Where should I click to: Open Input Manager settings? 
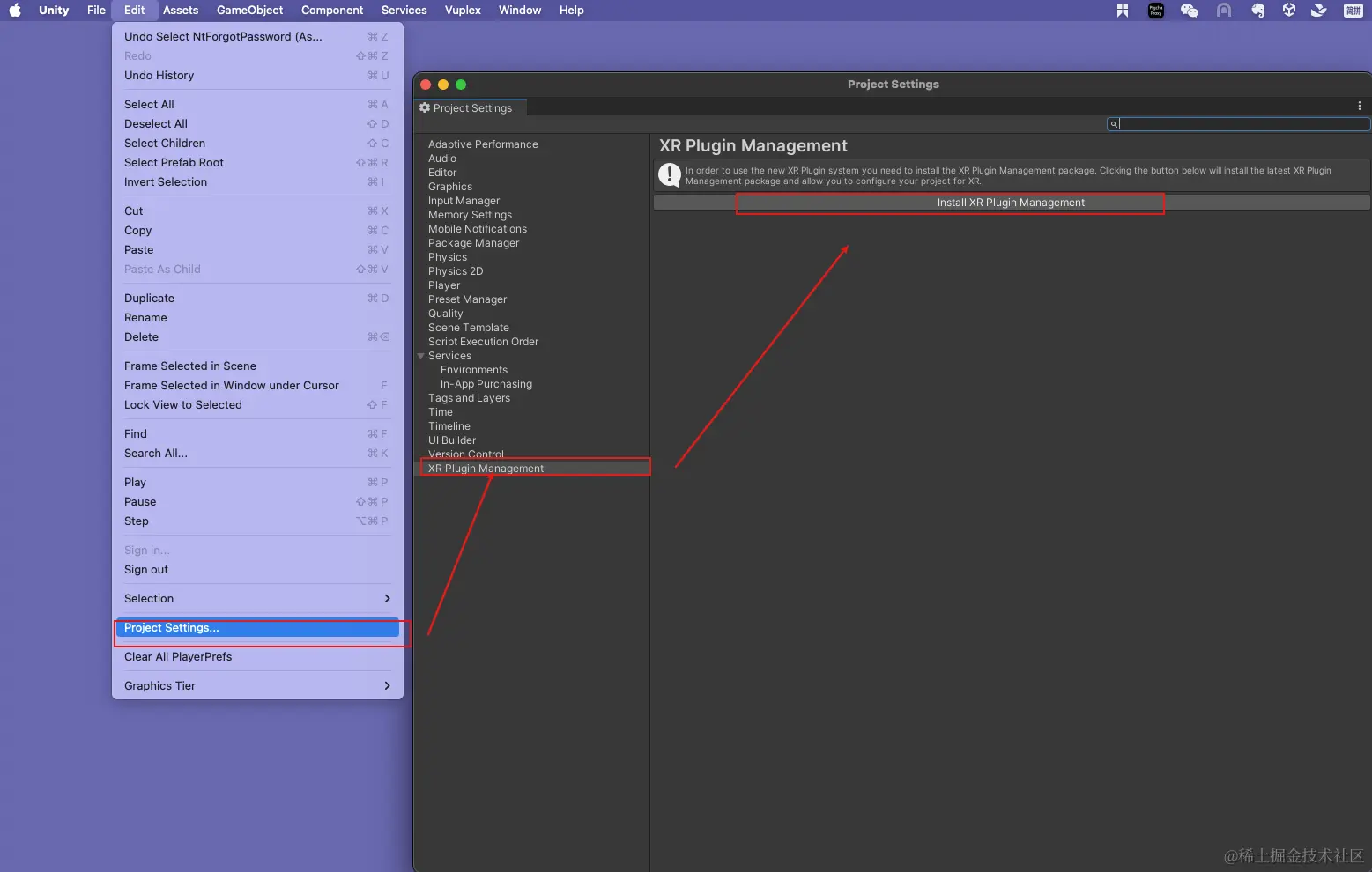pyautogui.click(x=464, y=201)
